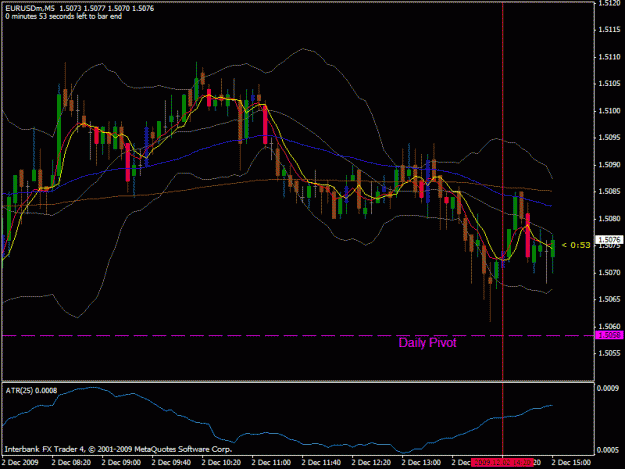Click the '2 Dec 11:40' time axis label

point(321,463)
